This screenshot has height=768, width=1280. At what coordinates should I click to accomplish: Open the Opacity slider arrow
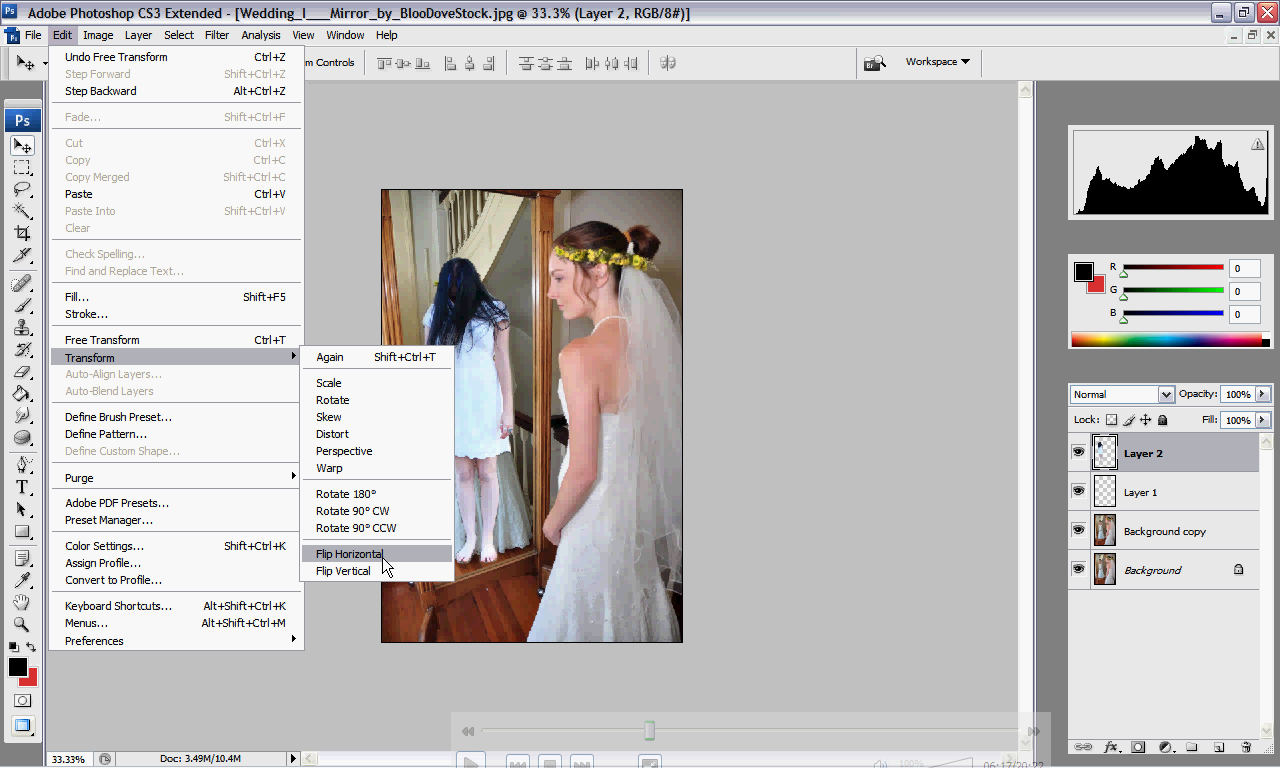(1263, 394)
